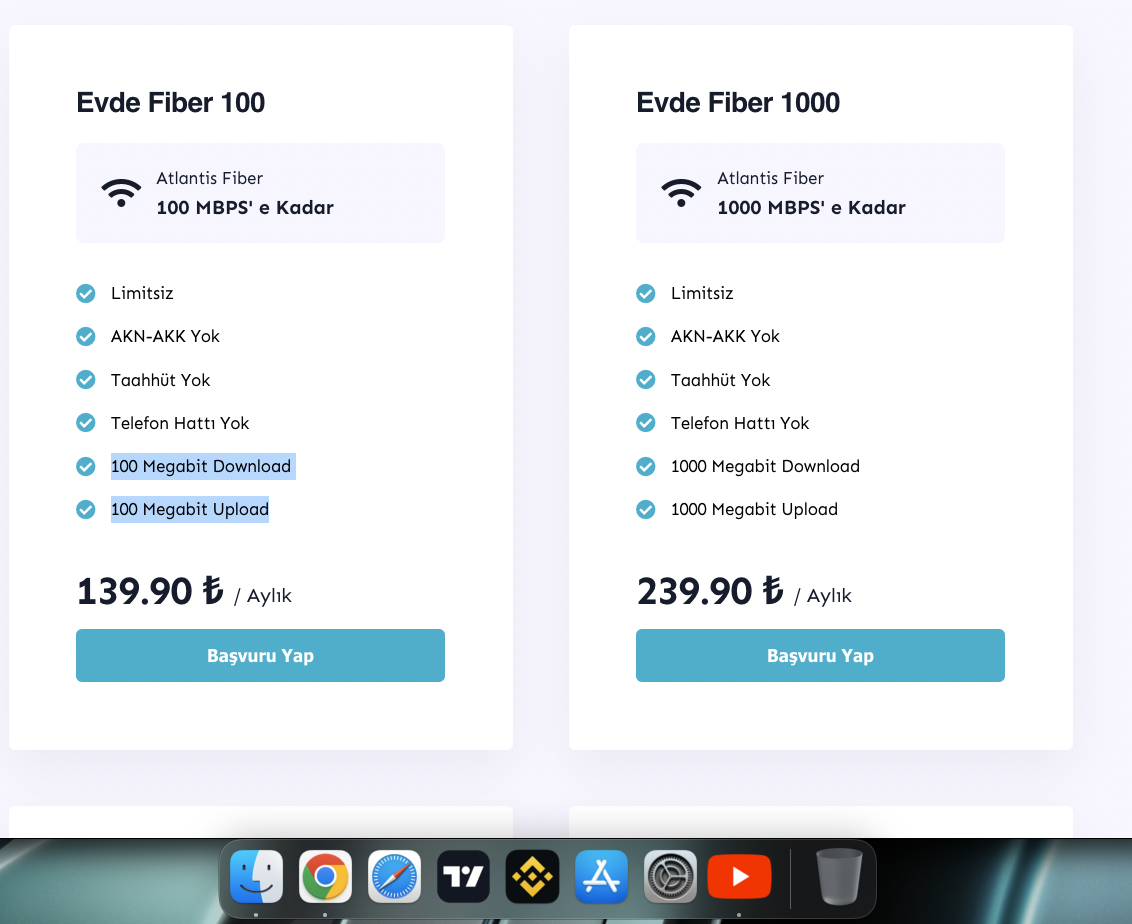Viewport: 1132px width, 924px height.
Task: Launch Binance app from the dock
Action: click(532, 877)
